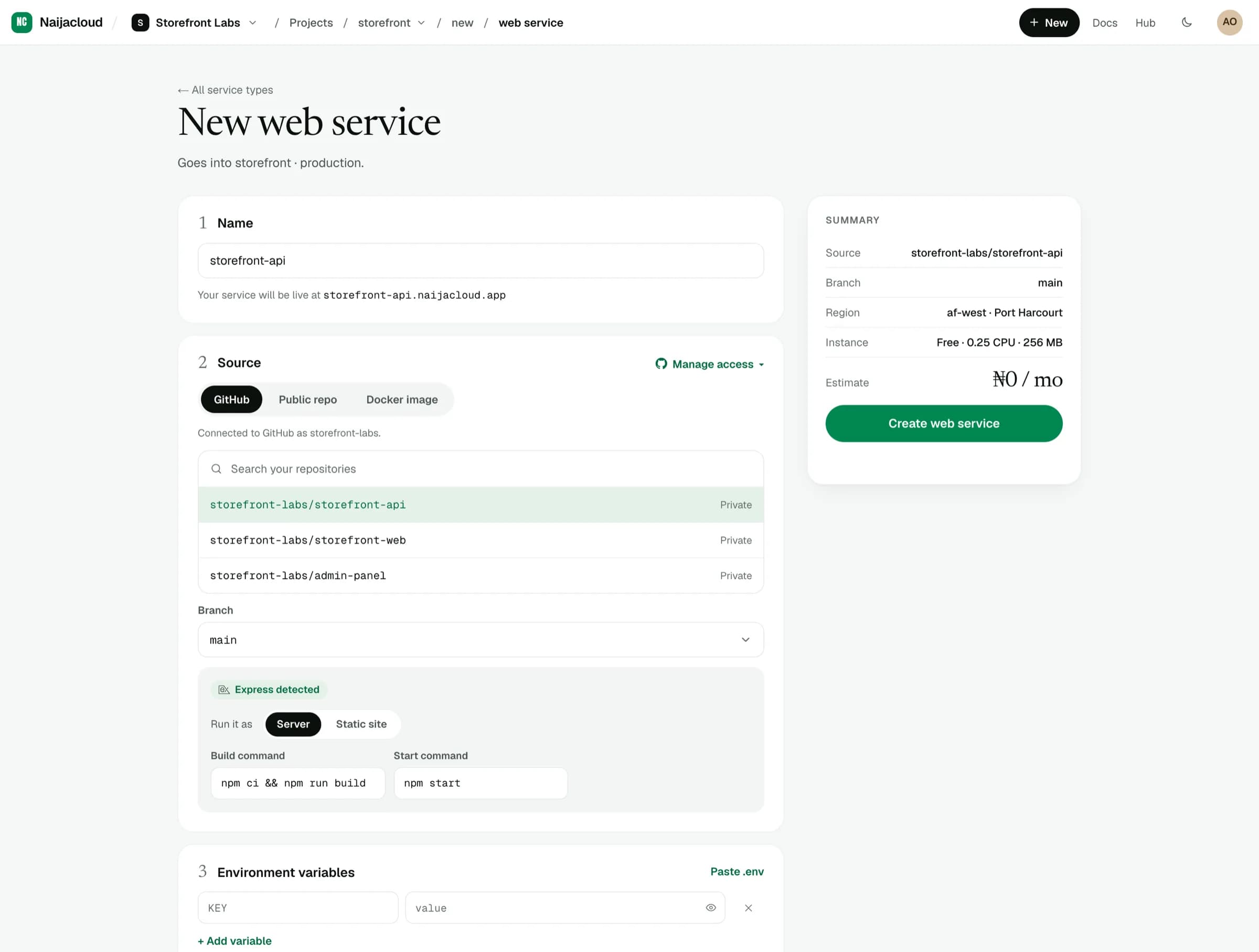Click the Naijacloud brand name text
This screenshot has height=952, width=1259.
[x=71, y=22]
